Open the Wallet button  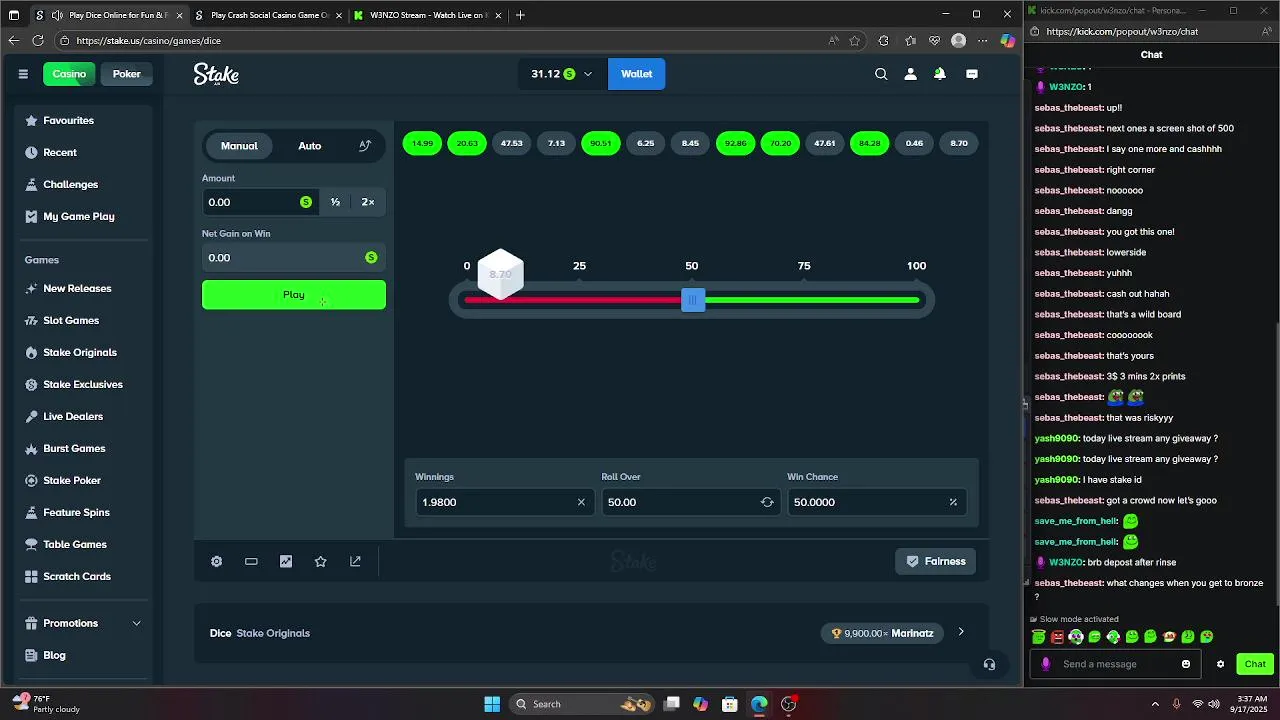click(x=637, y=74)
